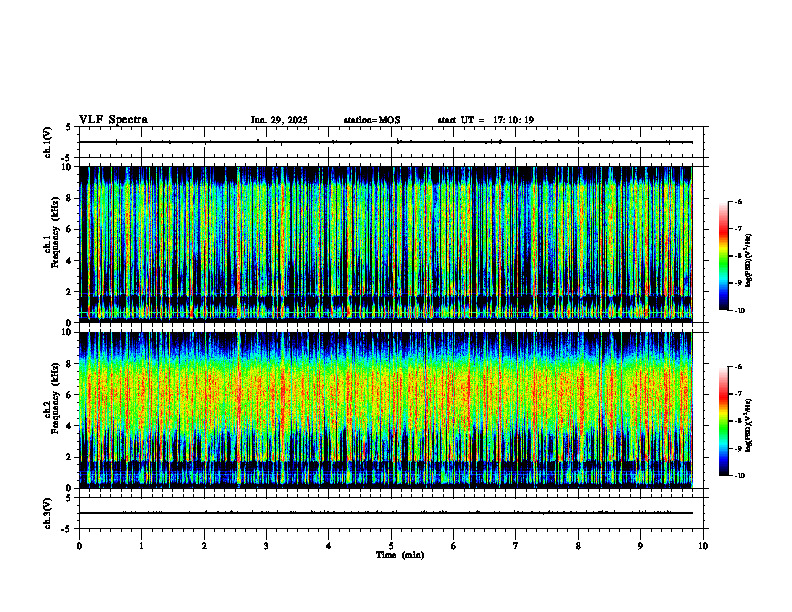Screen dimensions: 792x612
Task: Click the ch.2 spectrogram panel
Action: tap(386, 410)
